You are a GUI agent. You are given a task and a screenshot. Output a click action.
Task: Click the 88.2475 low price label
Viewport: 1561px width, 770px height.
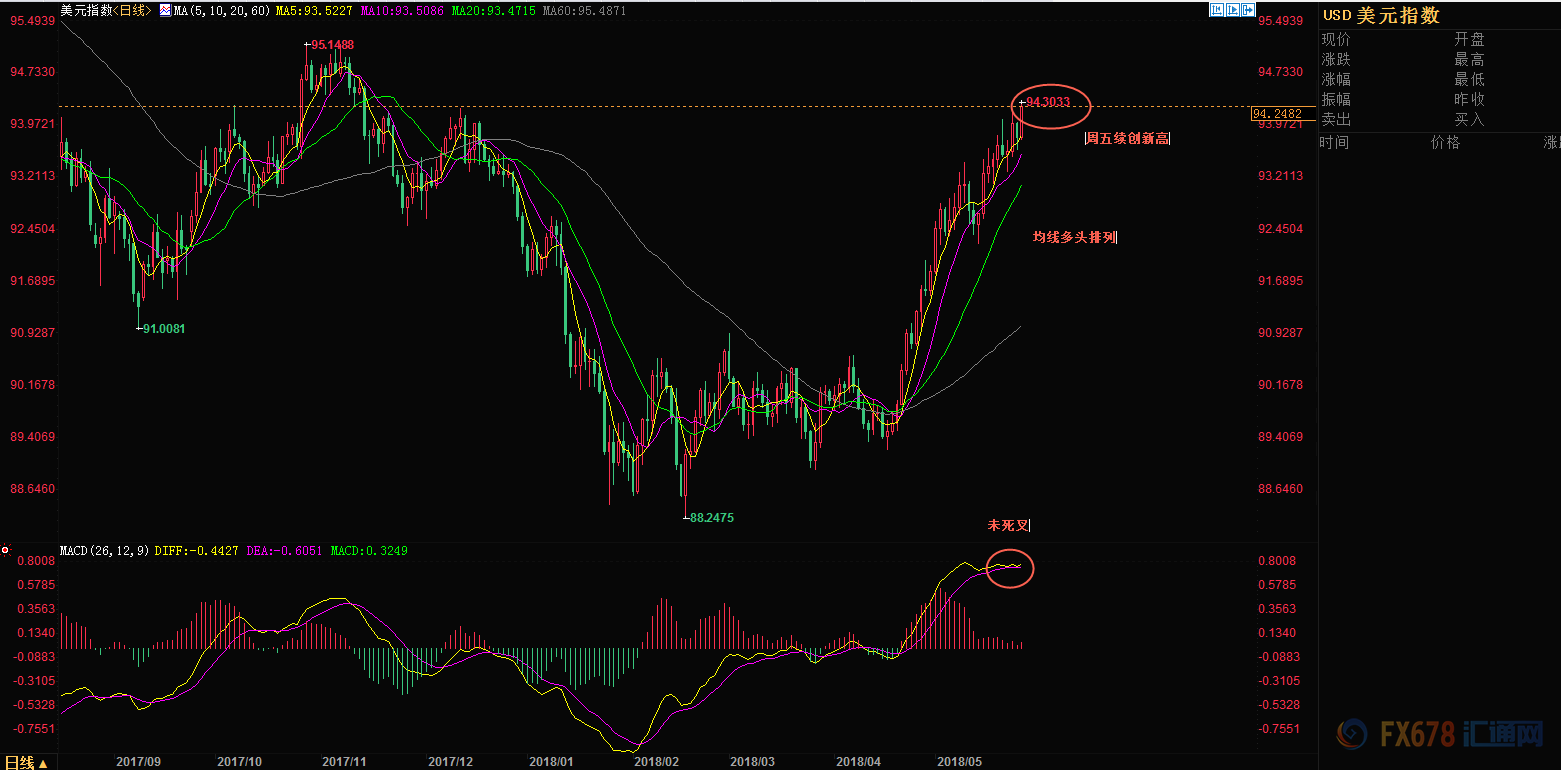click(x=713, y=518)
